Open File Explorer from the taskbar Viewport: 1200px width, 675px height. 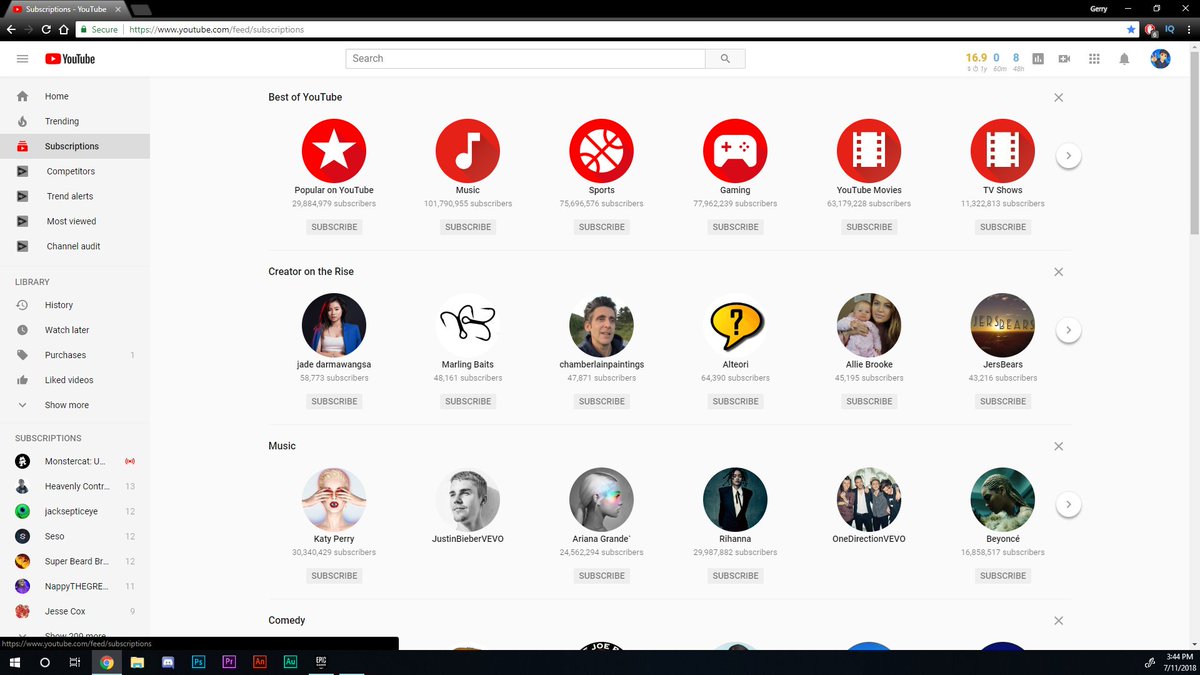click(137, 662)
